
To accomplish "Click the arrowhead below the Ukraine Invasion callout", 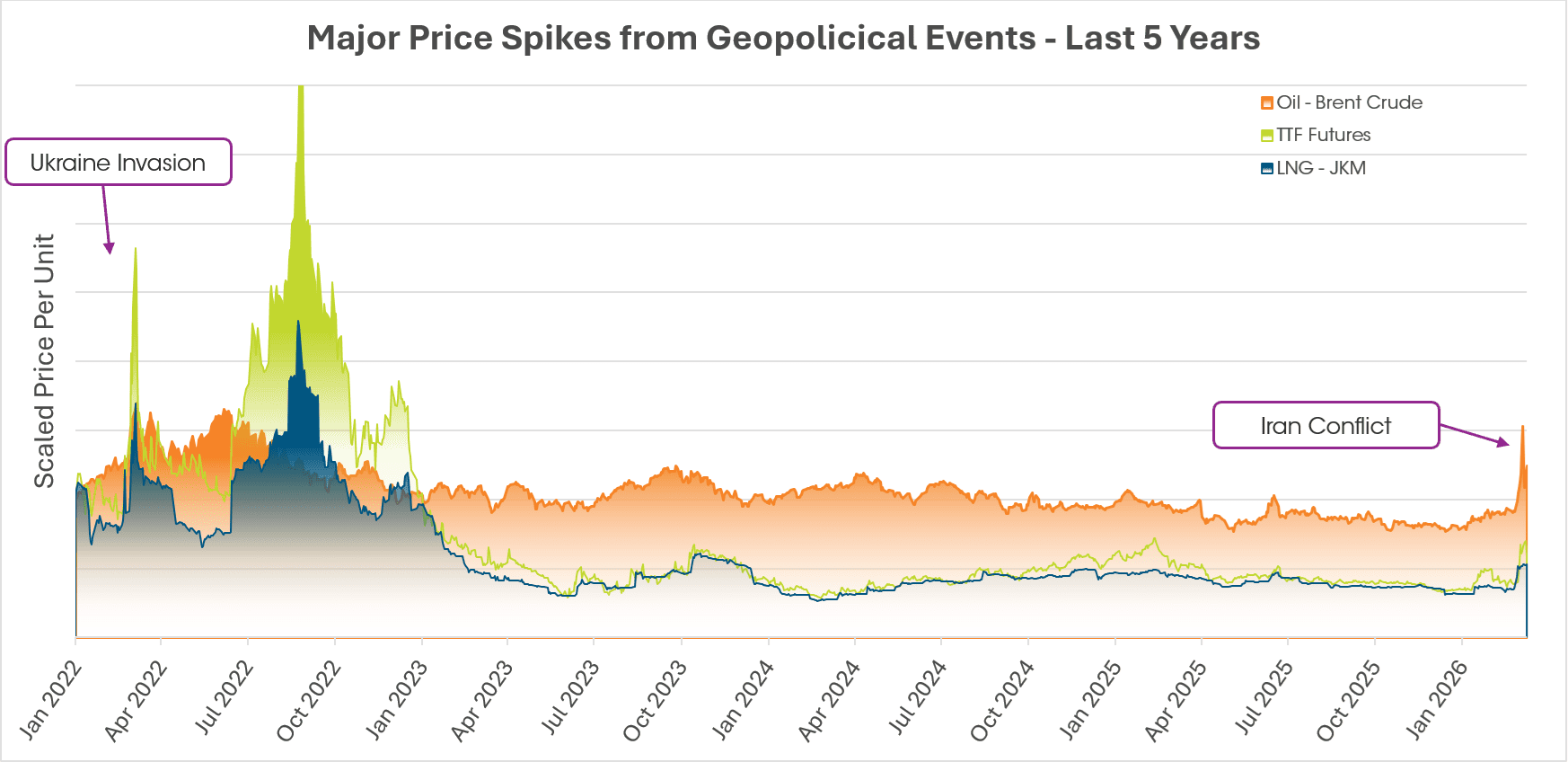I will (x=110, y=248).
